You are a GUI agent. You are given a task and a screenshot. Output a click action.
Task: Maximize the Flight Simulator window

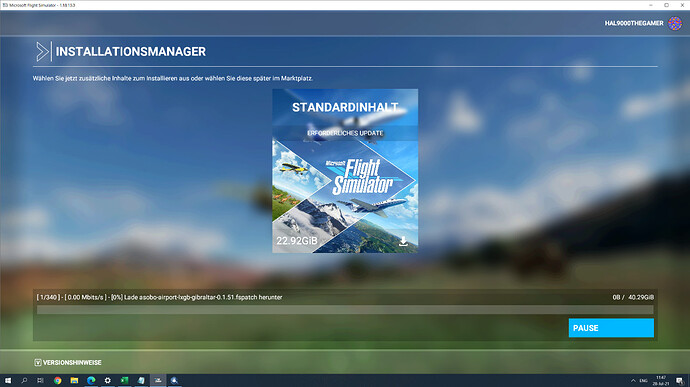666,5
